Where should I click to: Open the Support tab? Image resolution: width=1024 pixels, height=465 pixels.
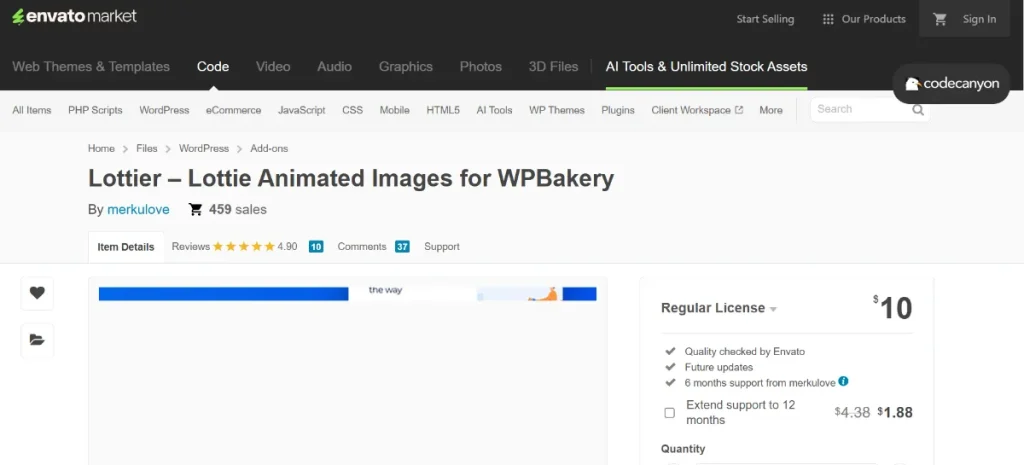442,247
